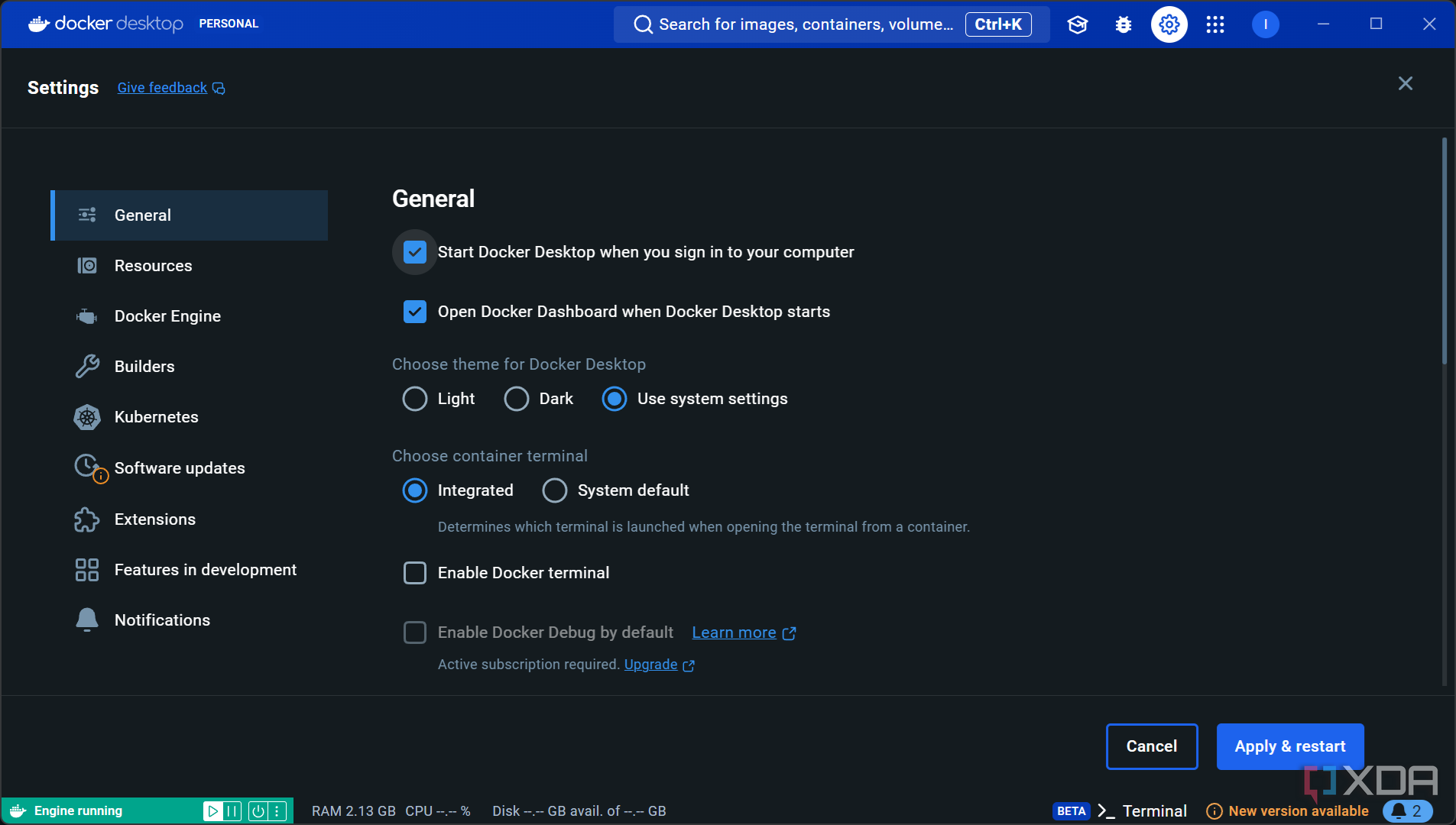
Task: Open the Resources settings section
Action: (x=190, y=266)
